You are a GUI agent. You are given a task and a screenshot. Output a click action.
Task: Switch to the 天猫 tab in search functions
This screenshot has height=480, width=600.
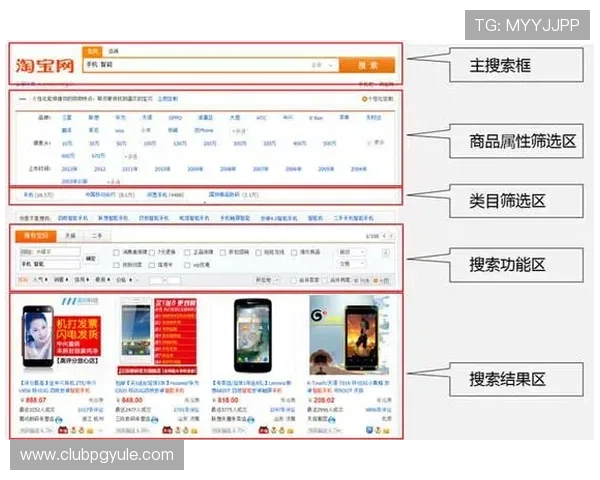click(x=70, y=235)
